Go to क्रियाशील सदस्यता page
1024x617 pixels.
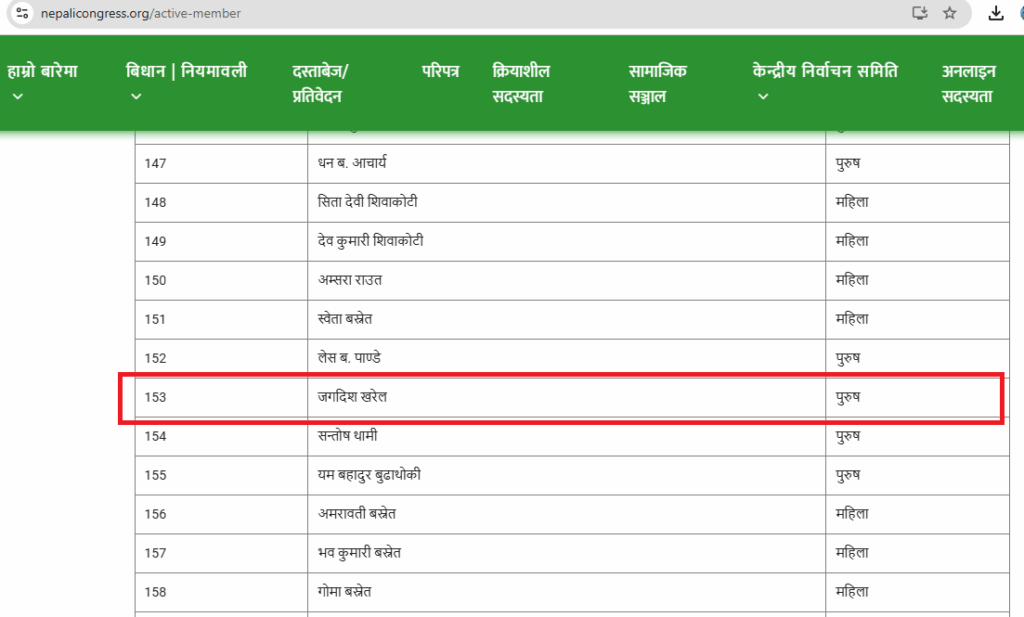[x=521, y=83]
